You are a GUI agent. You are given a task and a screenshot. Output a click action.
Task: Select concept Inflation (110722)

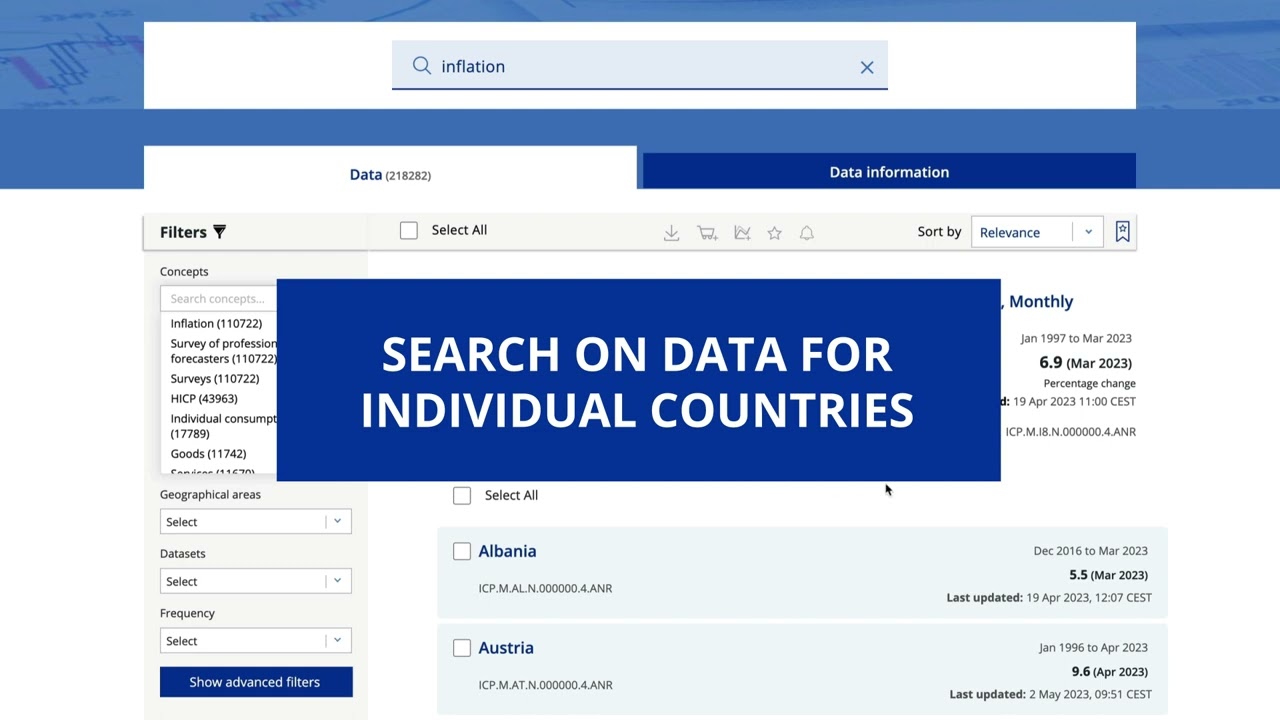point(216,323)
